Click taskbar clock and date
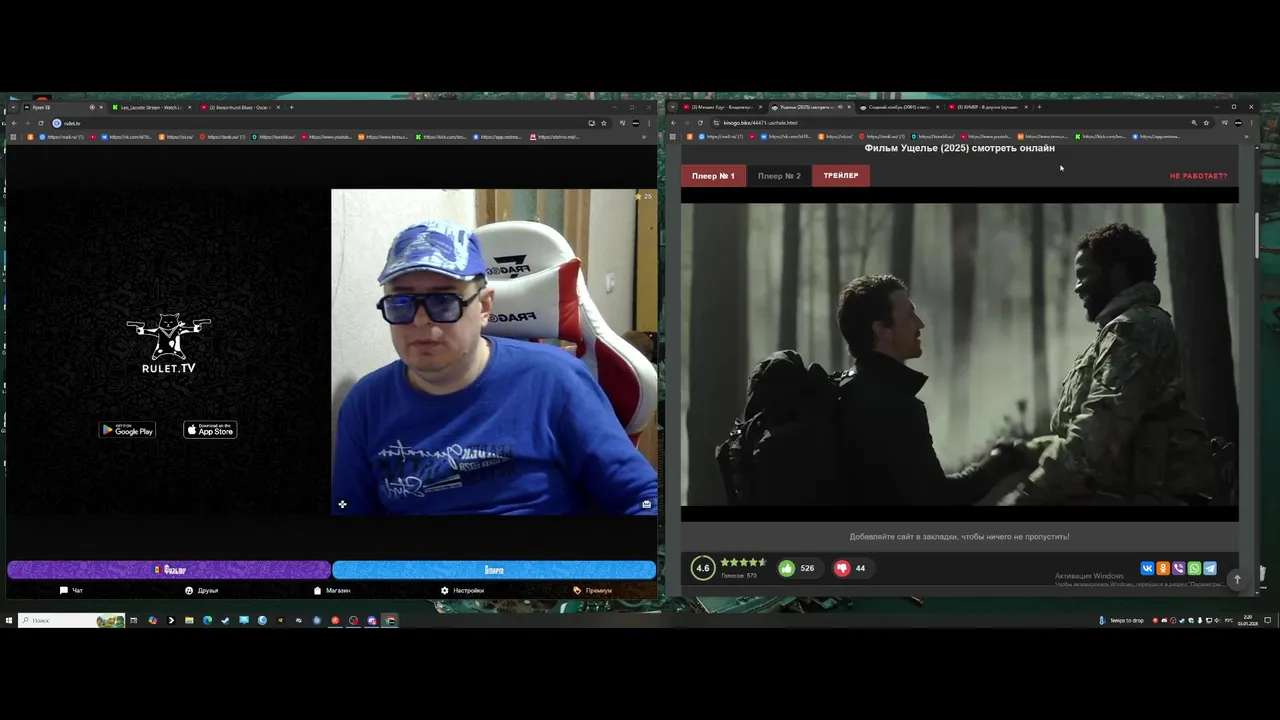The width and height of the screenshot is (1280, 720). [x=1247, y=620]
